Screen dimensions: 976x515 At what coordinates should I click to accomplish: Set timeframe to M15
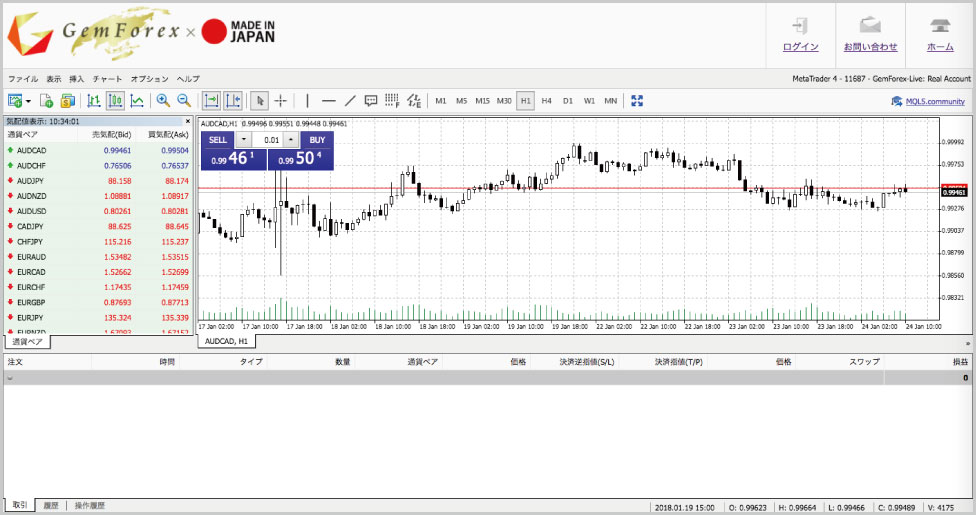click(482, 100)
